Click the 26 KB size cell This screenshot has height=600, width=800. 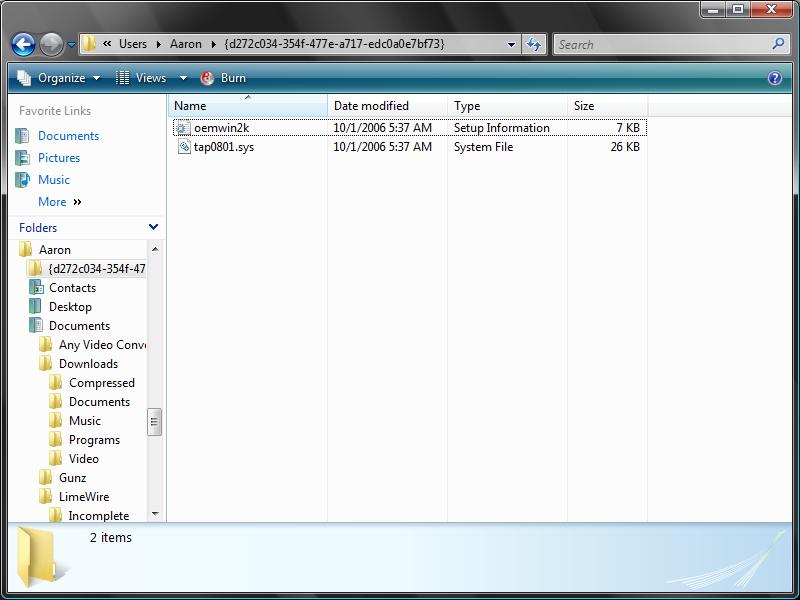tap(625, 147)
